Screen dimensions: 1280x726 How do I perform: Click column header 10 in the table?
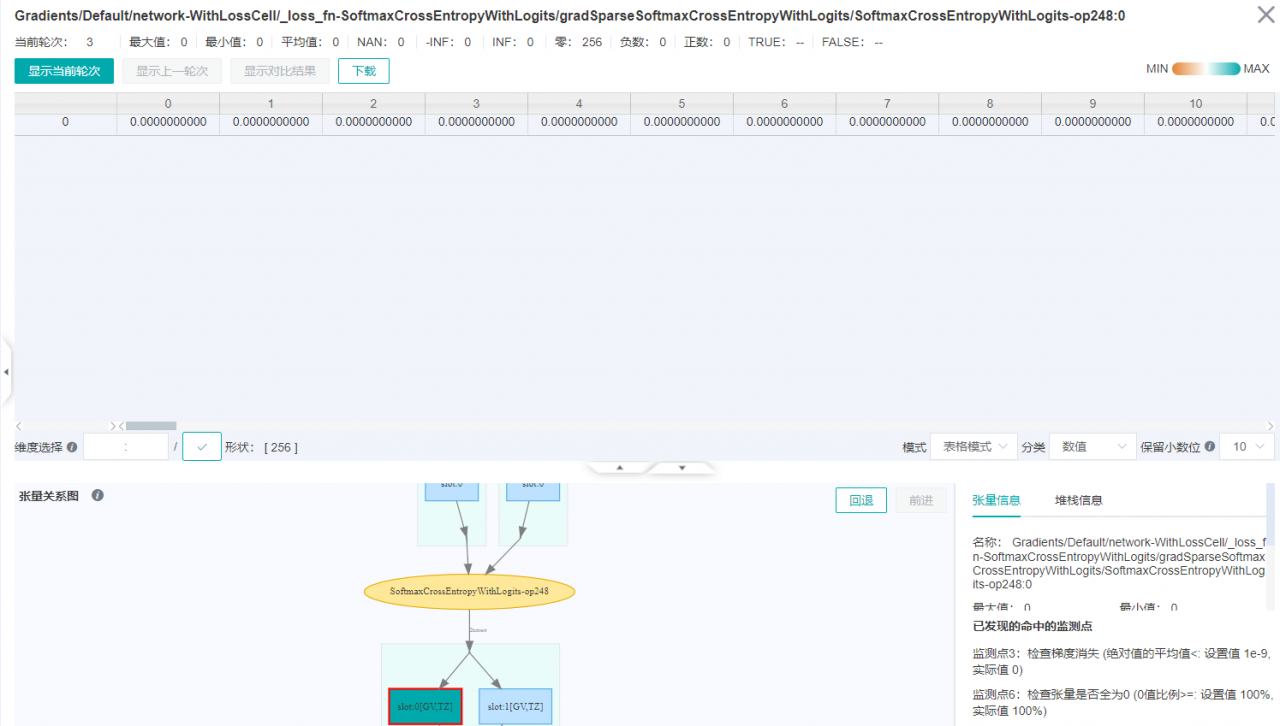point(1196,104)
